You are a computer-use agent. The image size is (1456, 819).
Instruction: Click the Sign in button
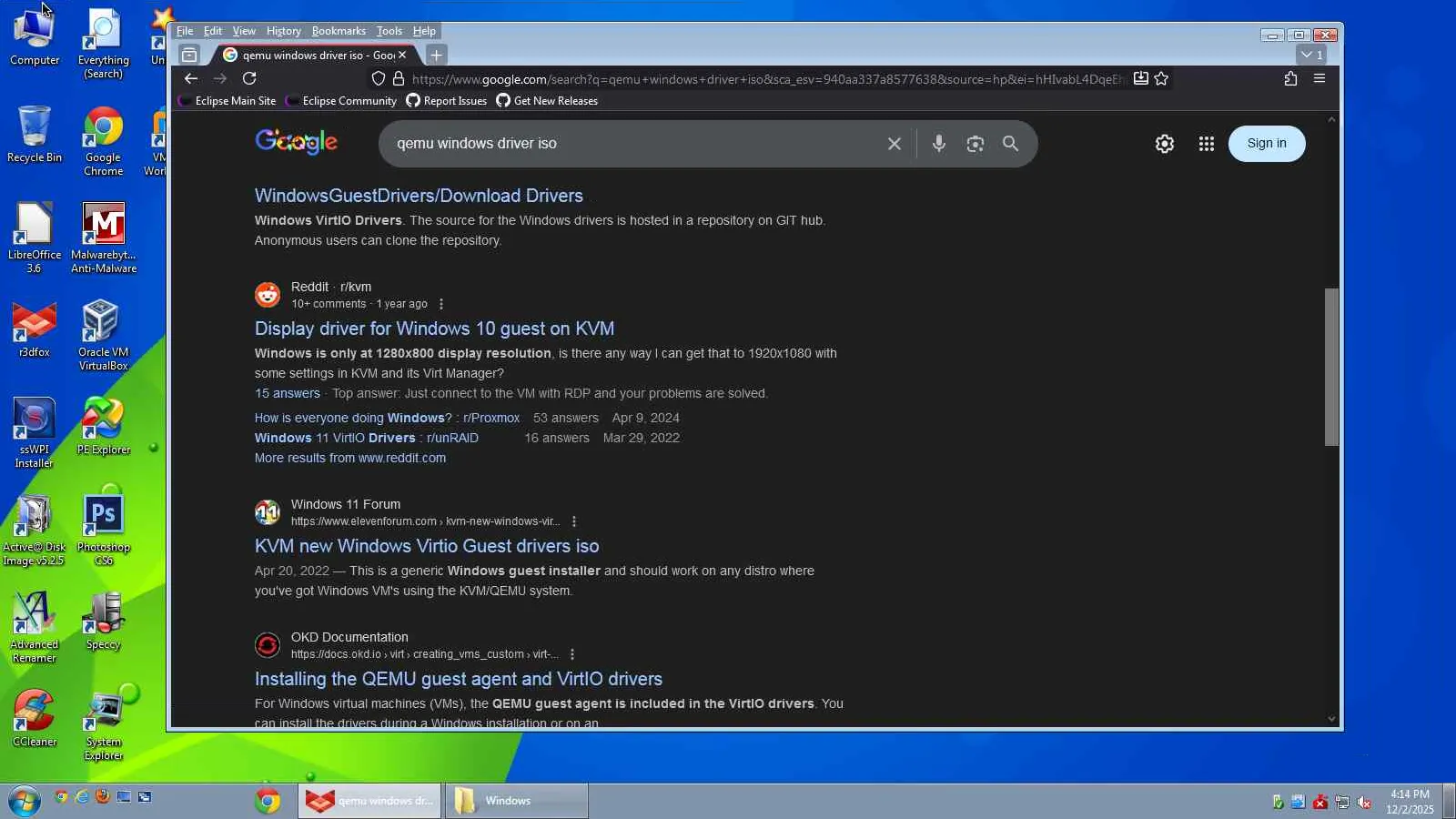coord(1267,144)
